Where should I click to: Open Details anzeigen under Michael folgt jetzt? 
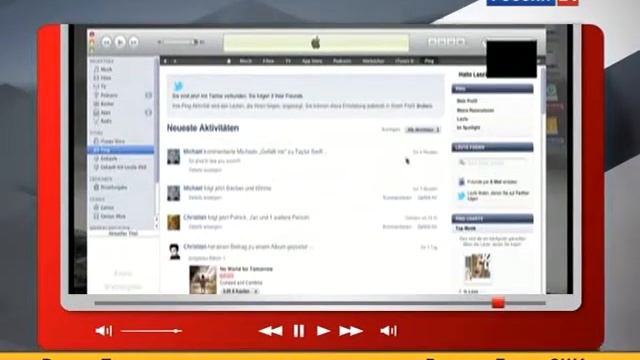pos(205,198)
